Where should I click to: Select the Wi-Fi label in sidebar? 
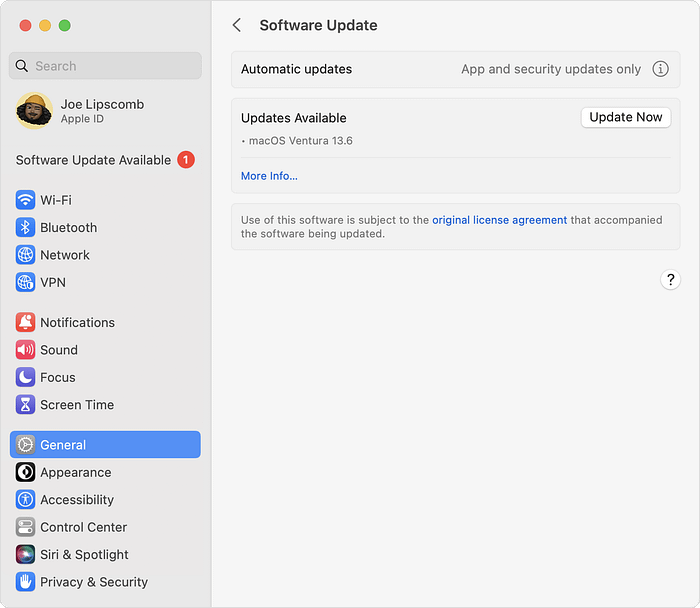[56, 200]
